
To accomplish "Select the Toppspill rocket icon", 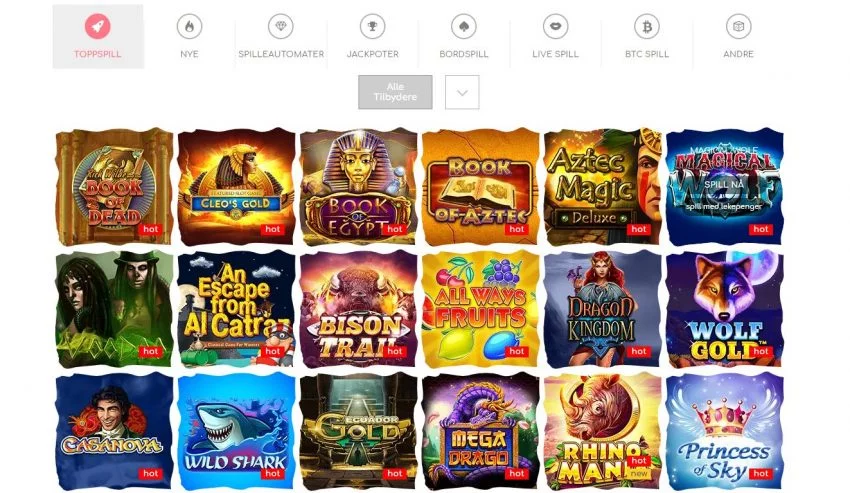I will pyautogui.click(x=98, y=26).
